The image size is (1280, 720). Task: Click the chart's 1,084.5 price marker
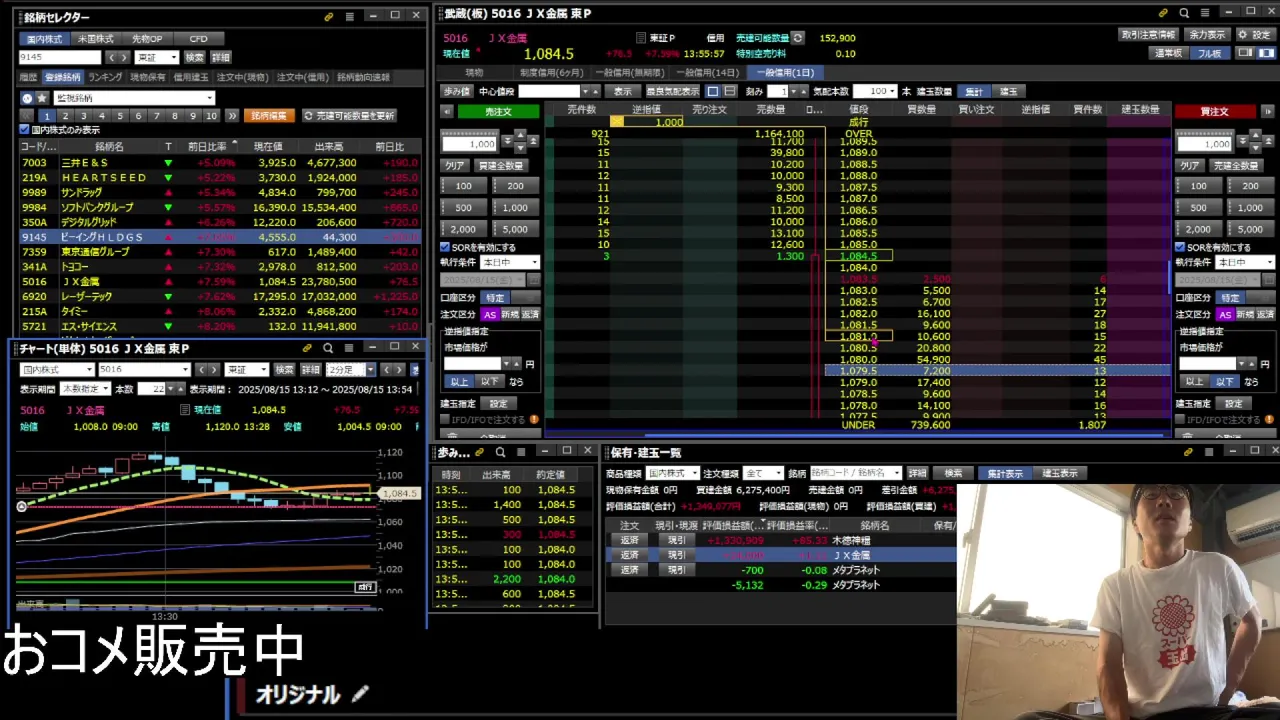(400, 493)
